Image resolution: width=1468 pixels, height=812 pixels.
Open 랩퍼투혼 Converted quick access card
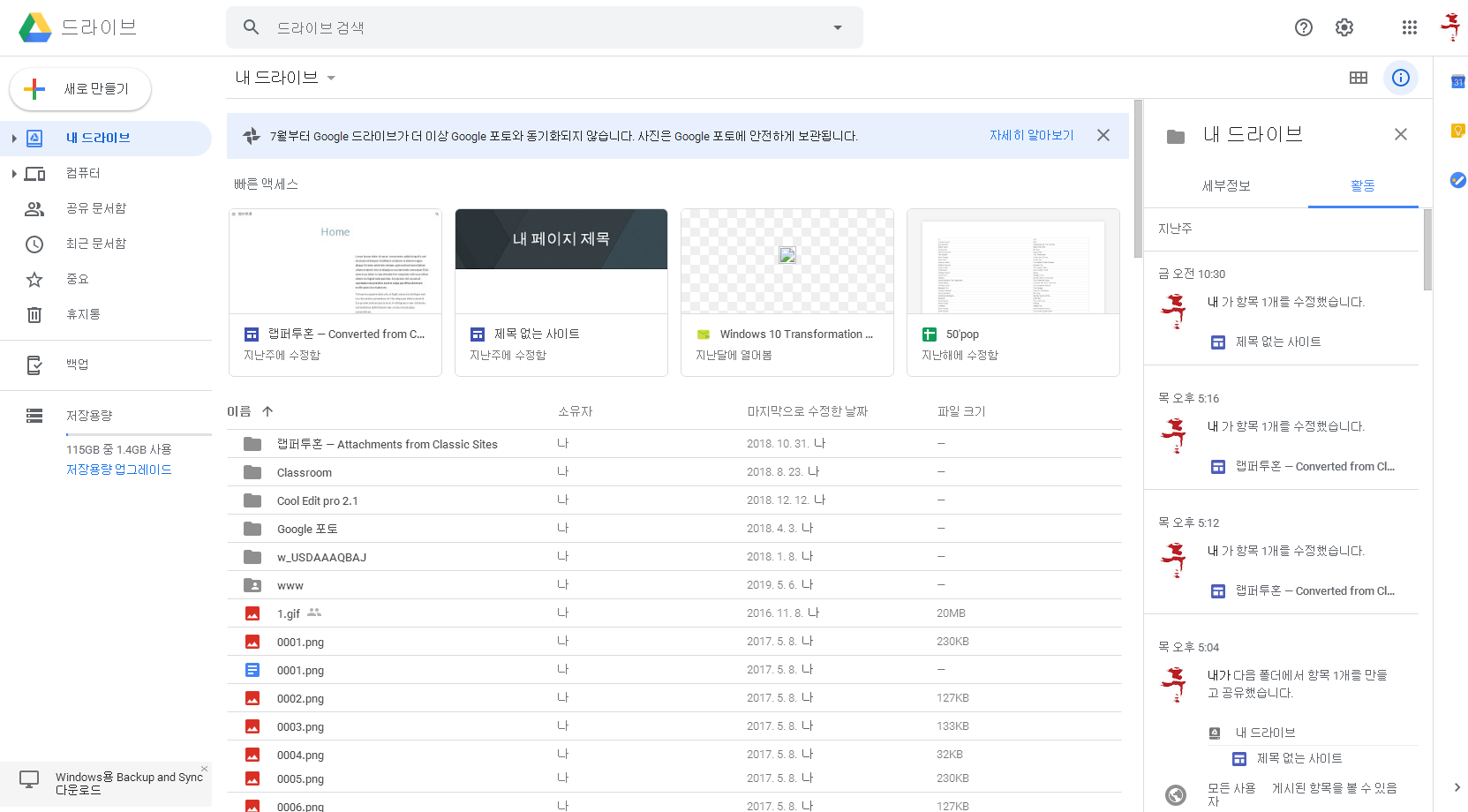[x=335, y=293]
